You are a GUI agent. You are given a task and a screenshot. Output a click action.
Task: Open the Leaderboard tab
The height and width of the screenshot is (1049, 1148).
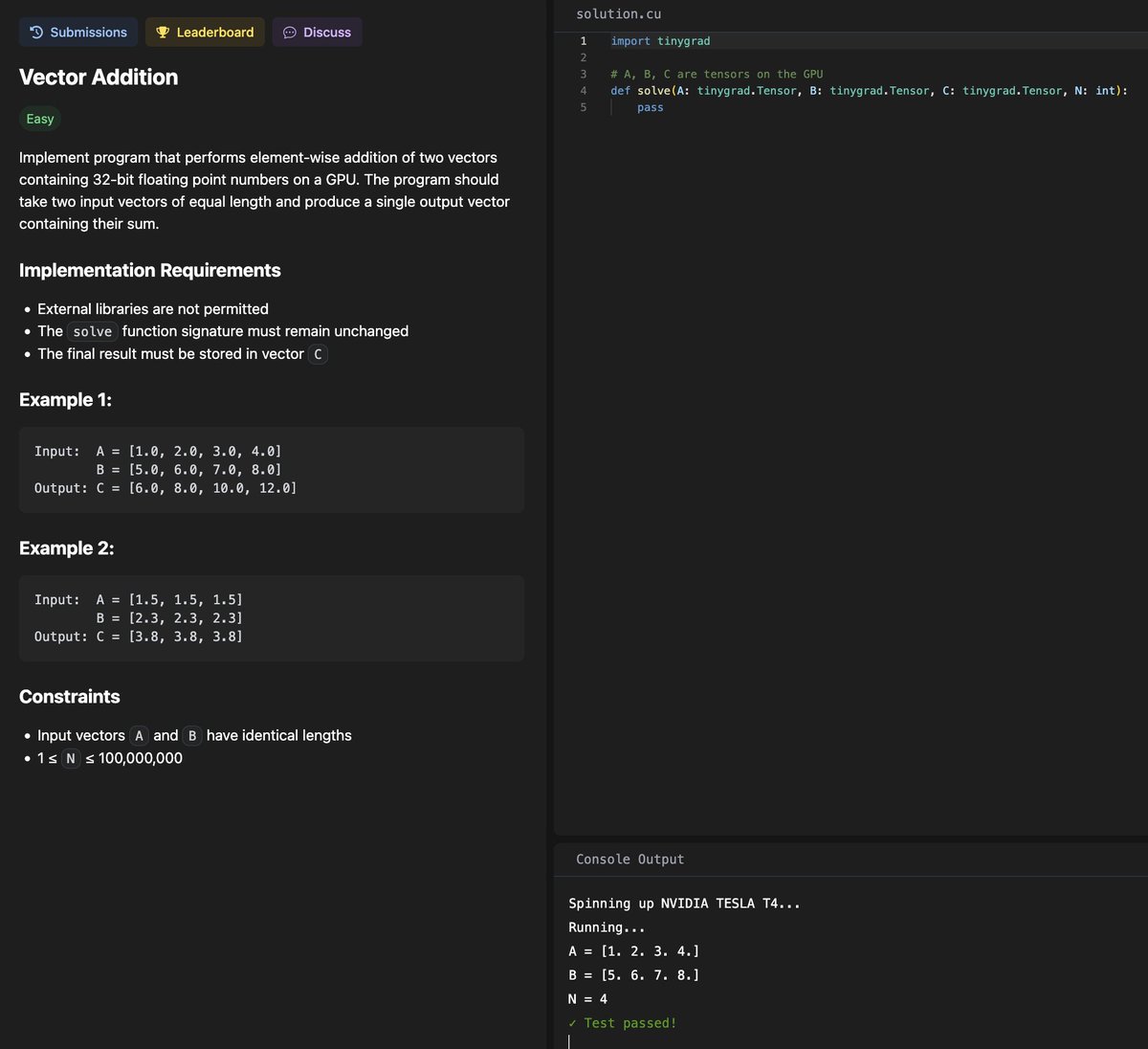point(205,33)
